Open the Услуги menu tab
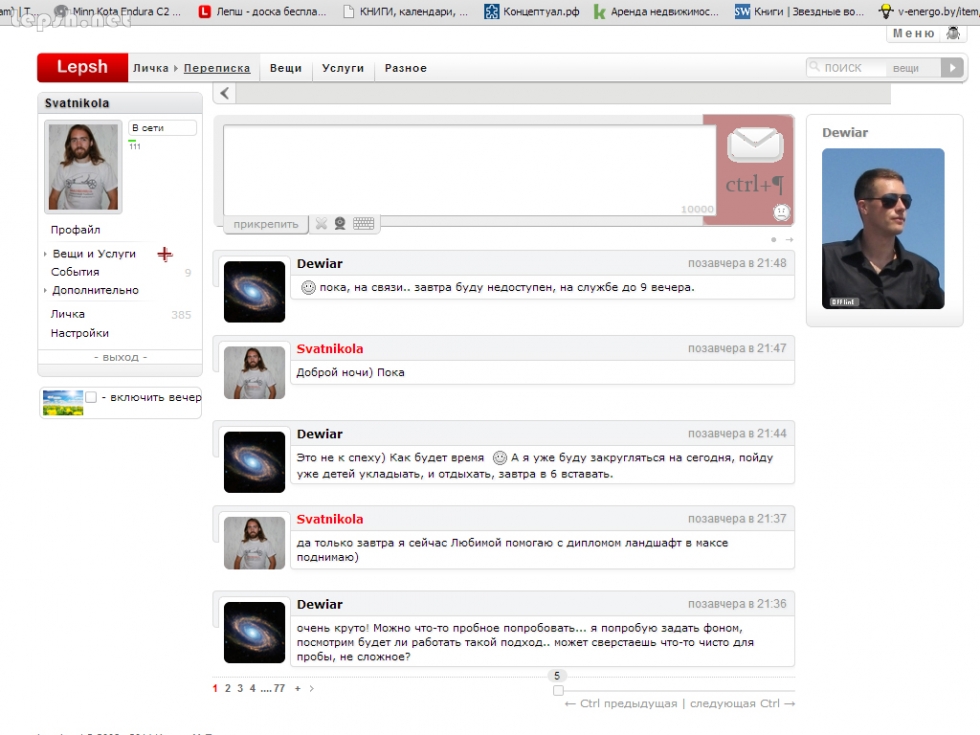This screenshot has width=980, height=735. click(343, 68)
